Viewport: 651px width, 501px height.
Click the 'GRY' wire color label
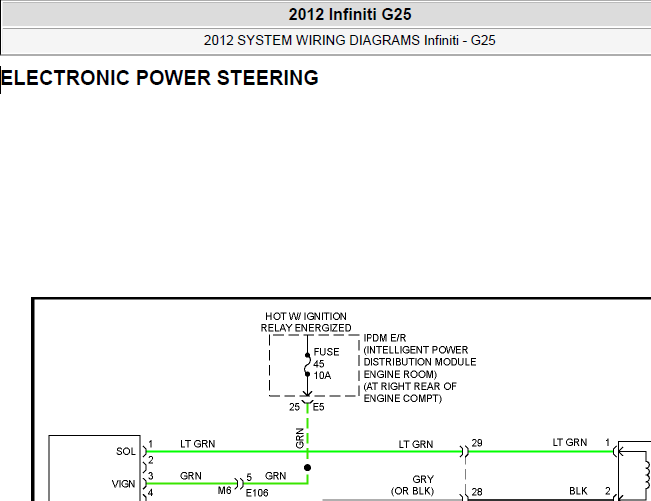pos(423,479)
